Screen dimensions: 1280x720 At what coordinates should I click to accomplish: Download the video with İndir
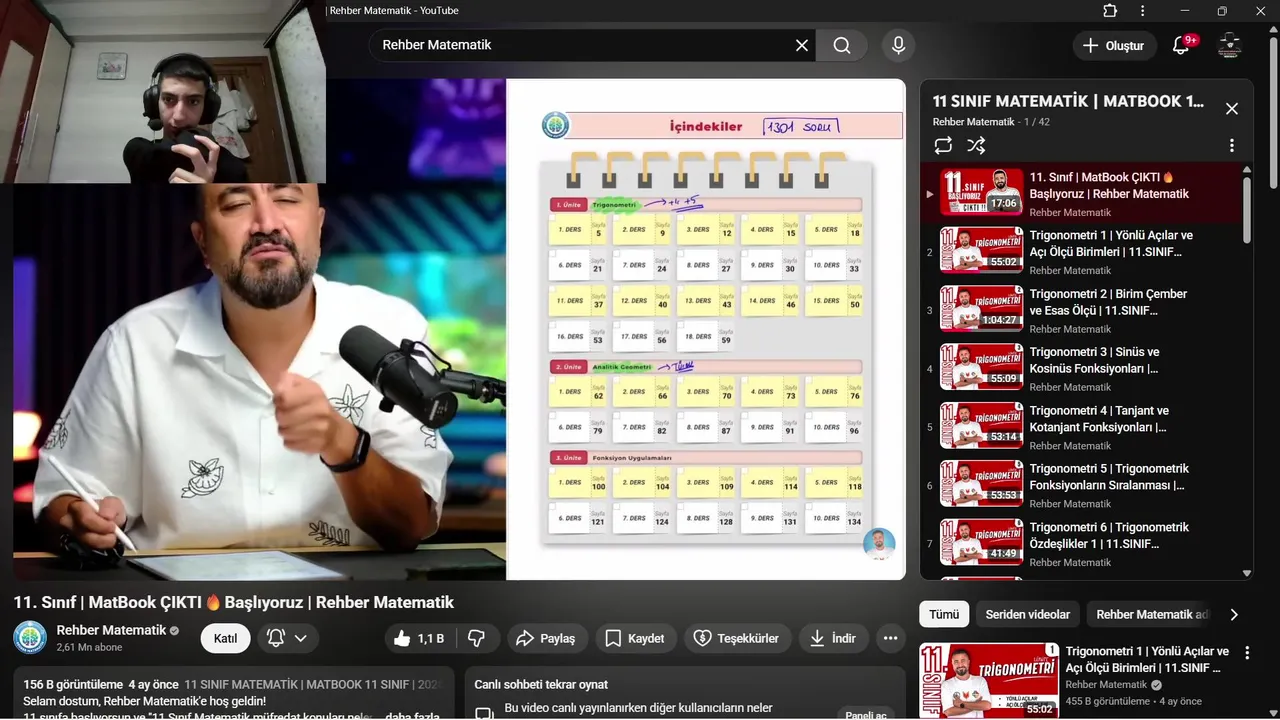click(834, 638)
